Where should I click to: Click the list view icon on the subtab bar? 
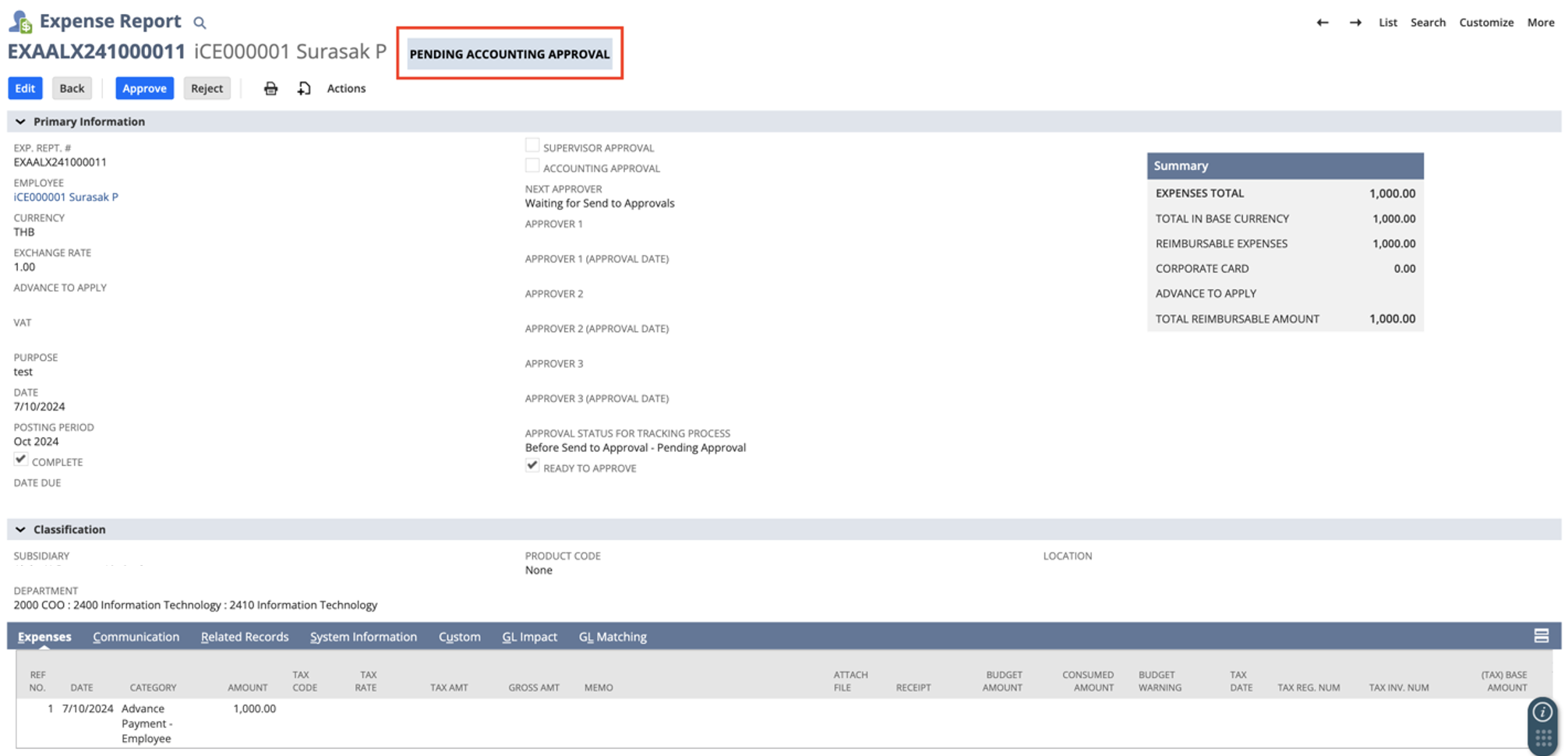tap(1541, 636)
